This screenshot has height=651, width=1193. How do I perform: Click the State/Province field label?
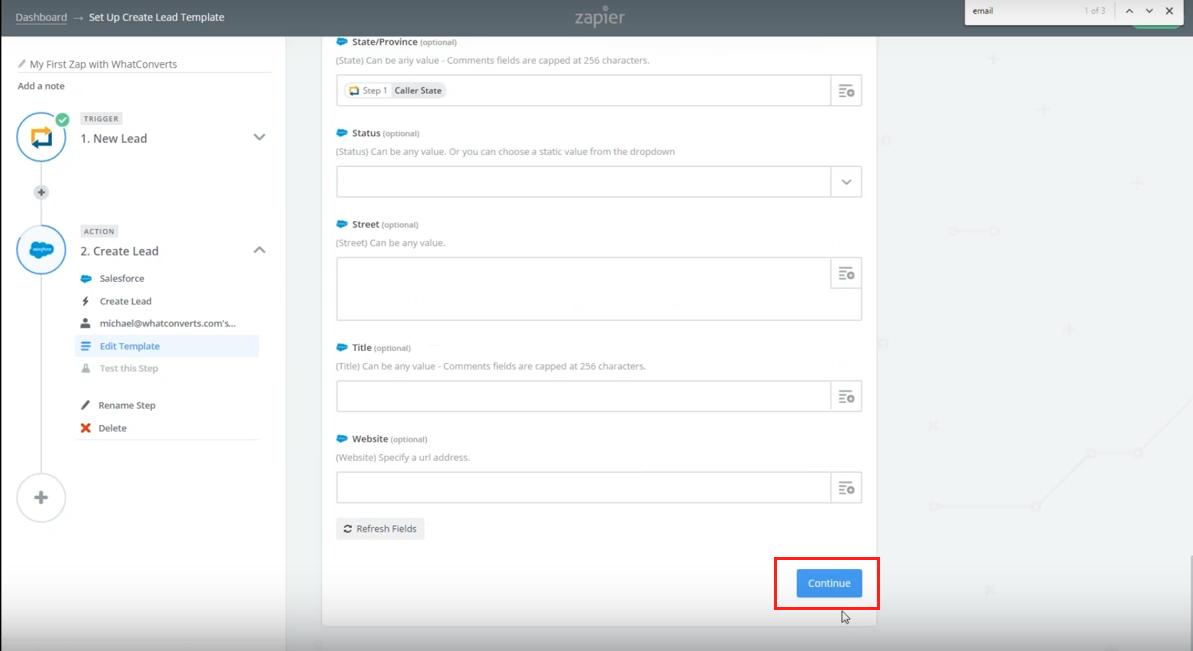[384, 42]
